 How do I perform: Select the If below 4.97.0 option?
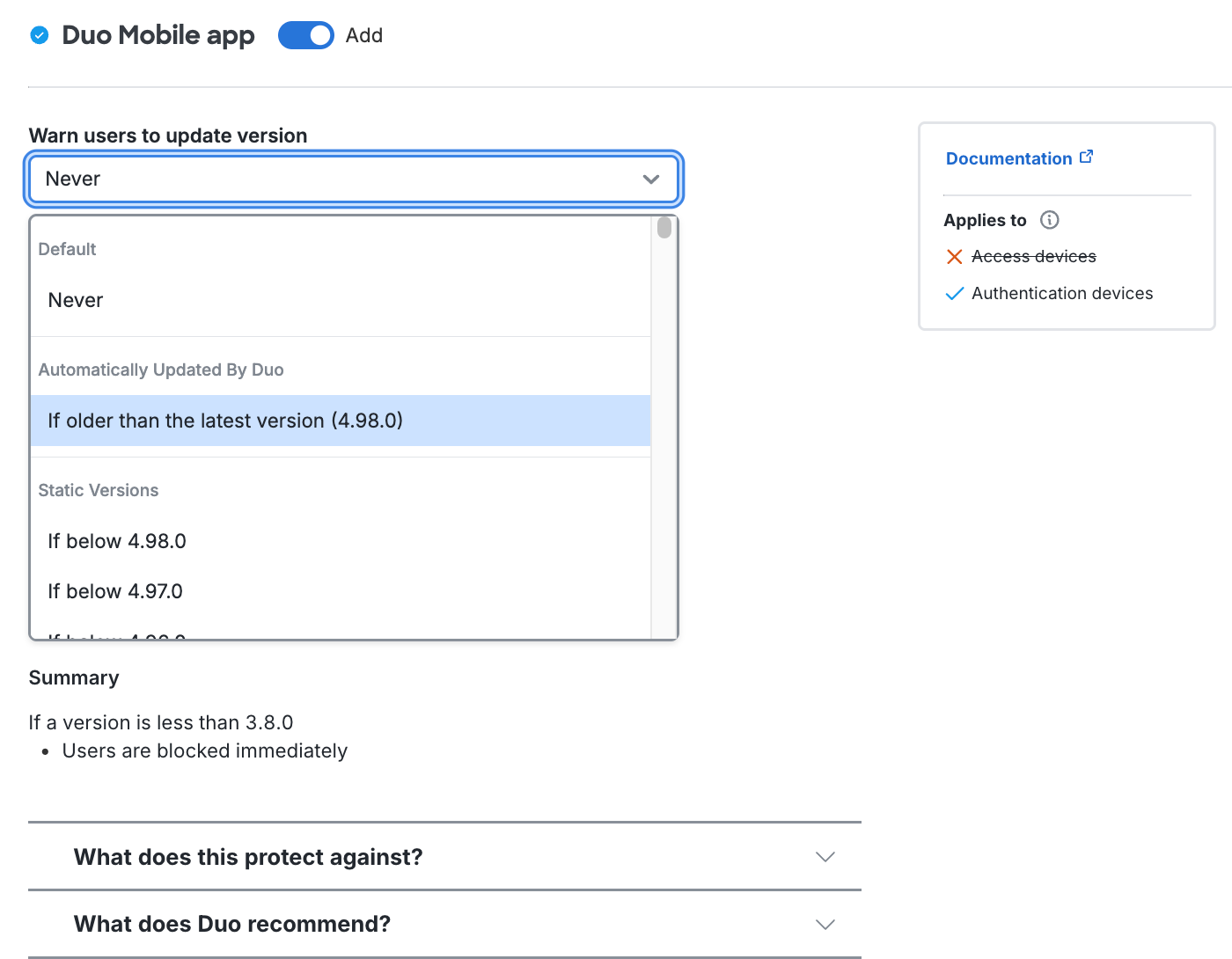(x=114, y=590)
